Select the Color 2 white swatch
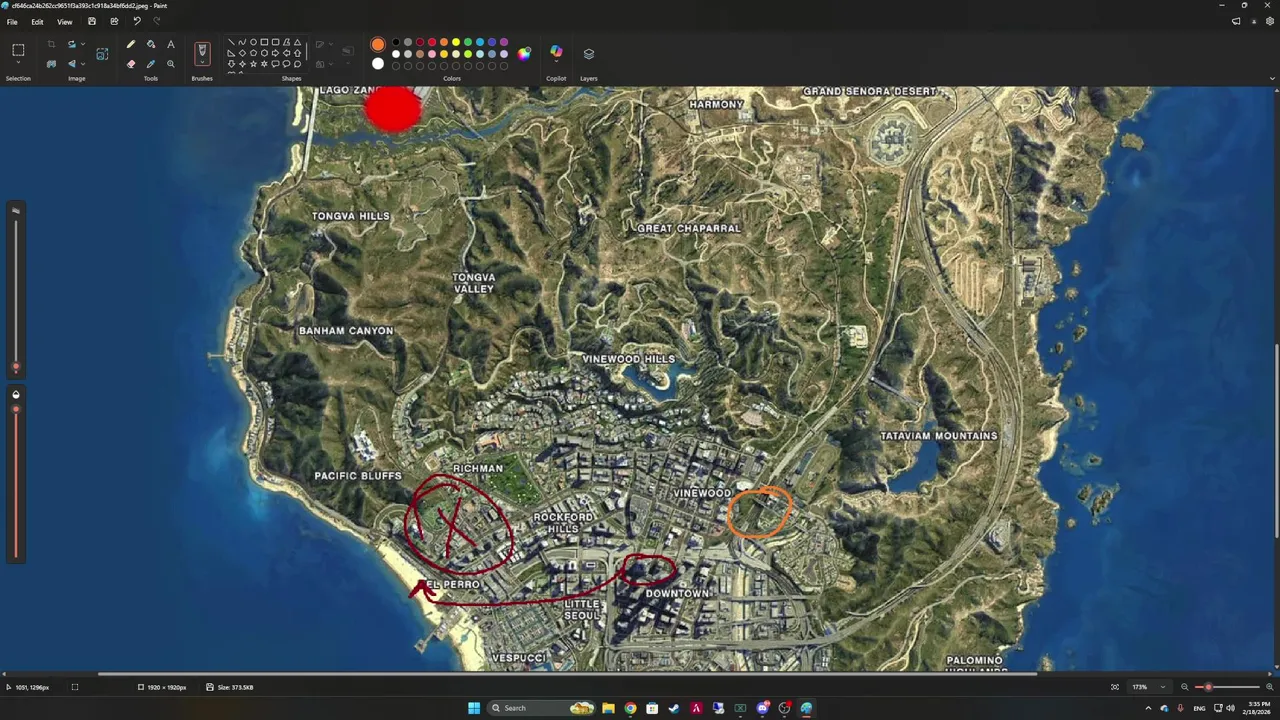 pyautogui.click(x=378, y=64)
